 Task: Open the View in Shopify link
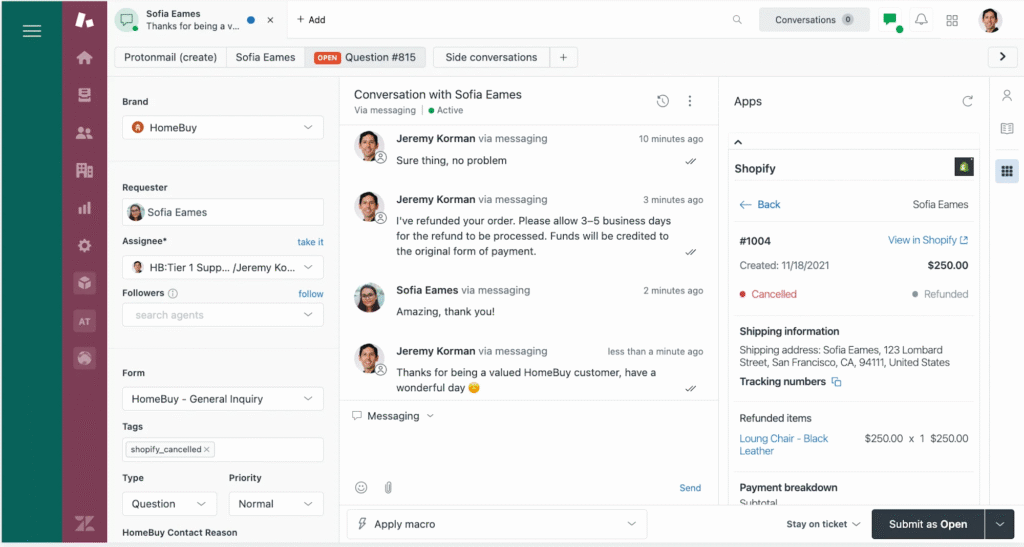tap(927, 240)
